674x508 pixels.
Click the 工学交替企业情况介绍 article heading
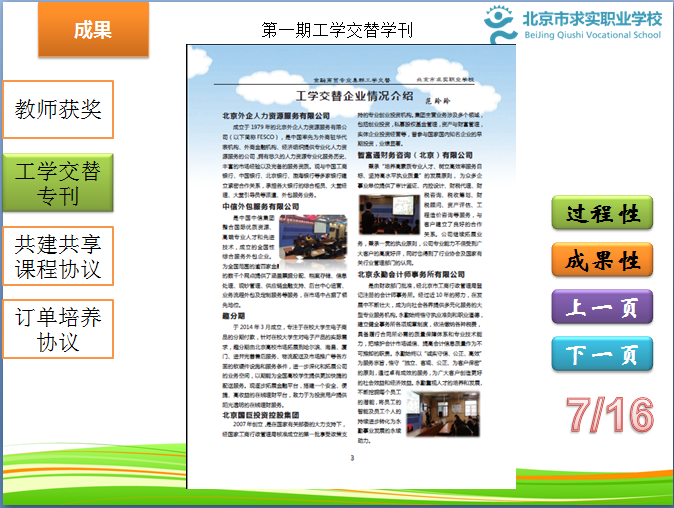(355, 95)
